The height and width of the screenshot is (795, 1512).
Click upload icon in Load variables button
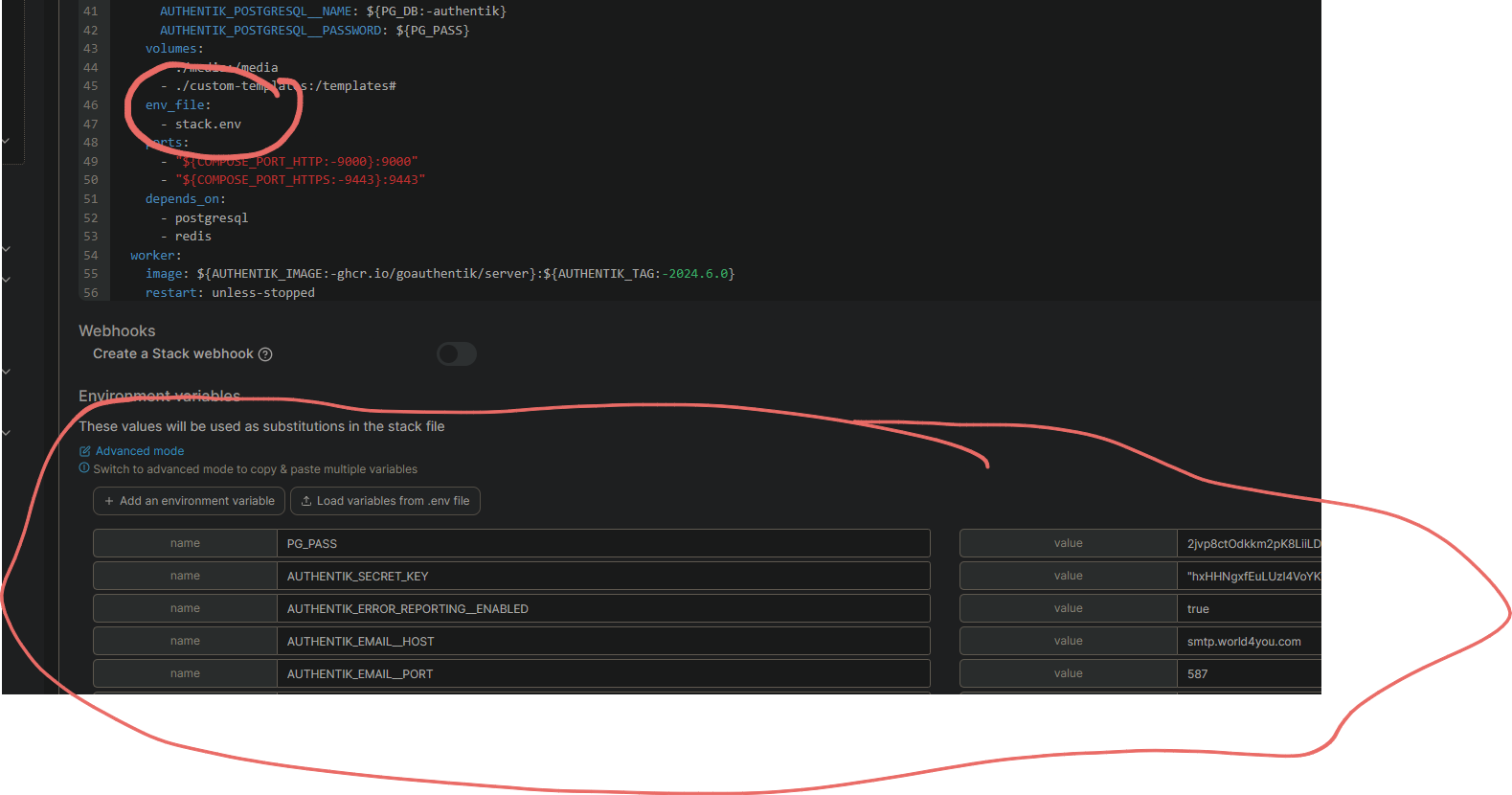point(306,501)
